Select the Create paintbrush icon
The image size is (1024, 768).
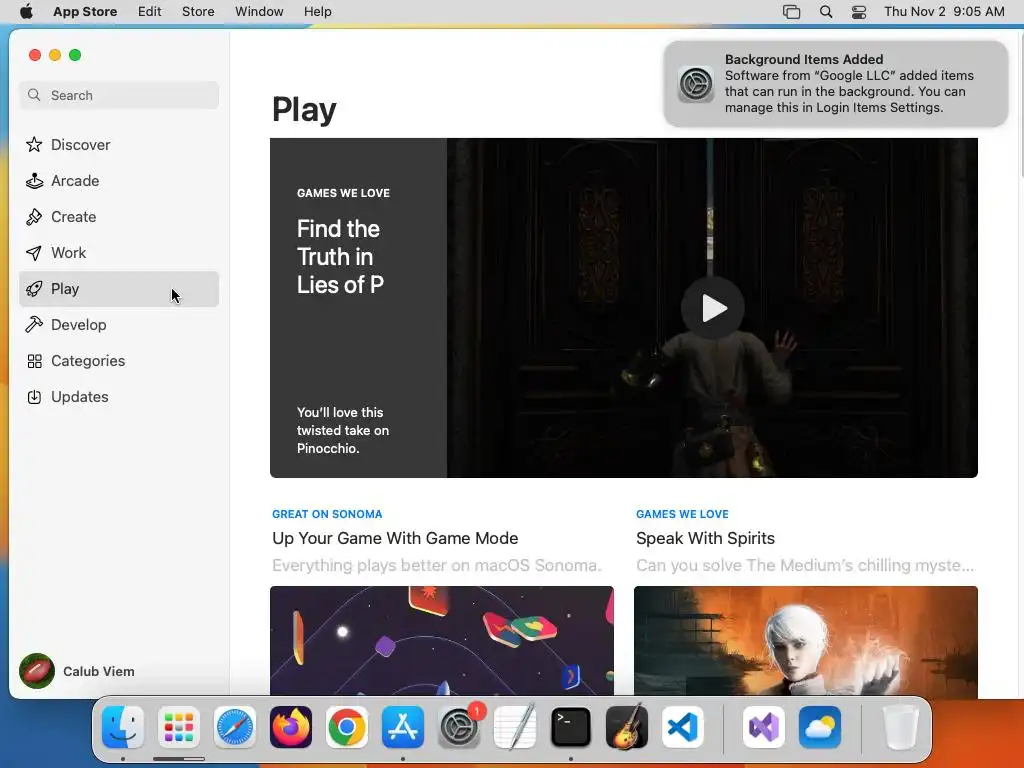point(34,217)
